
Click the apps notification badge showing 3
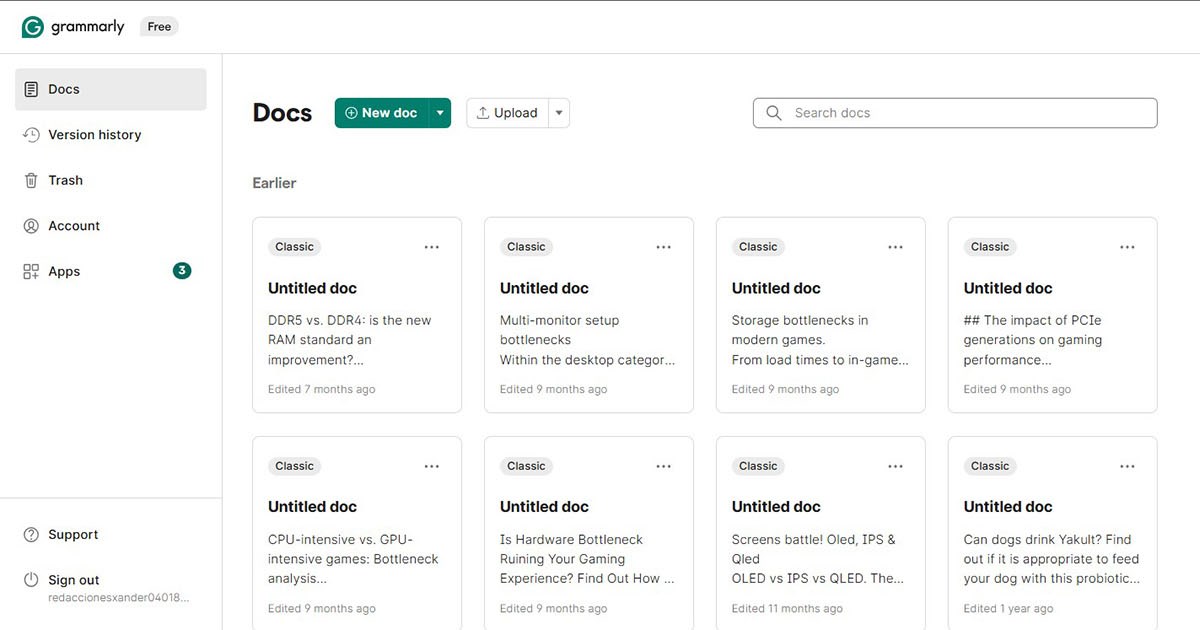point(182,271)
